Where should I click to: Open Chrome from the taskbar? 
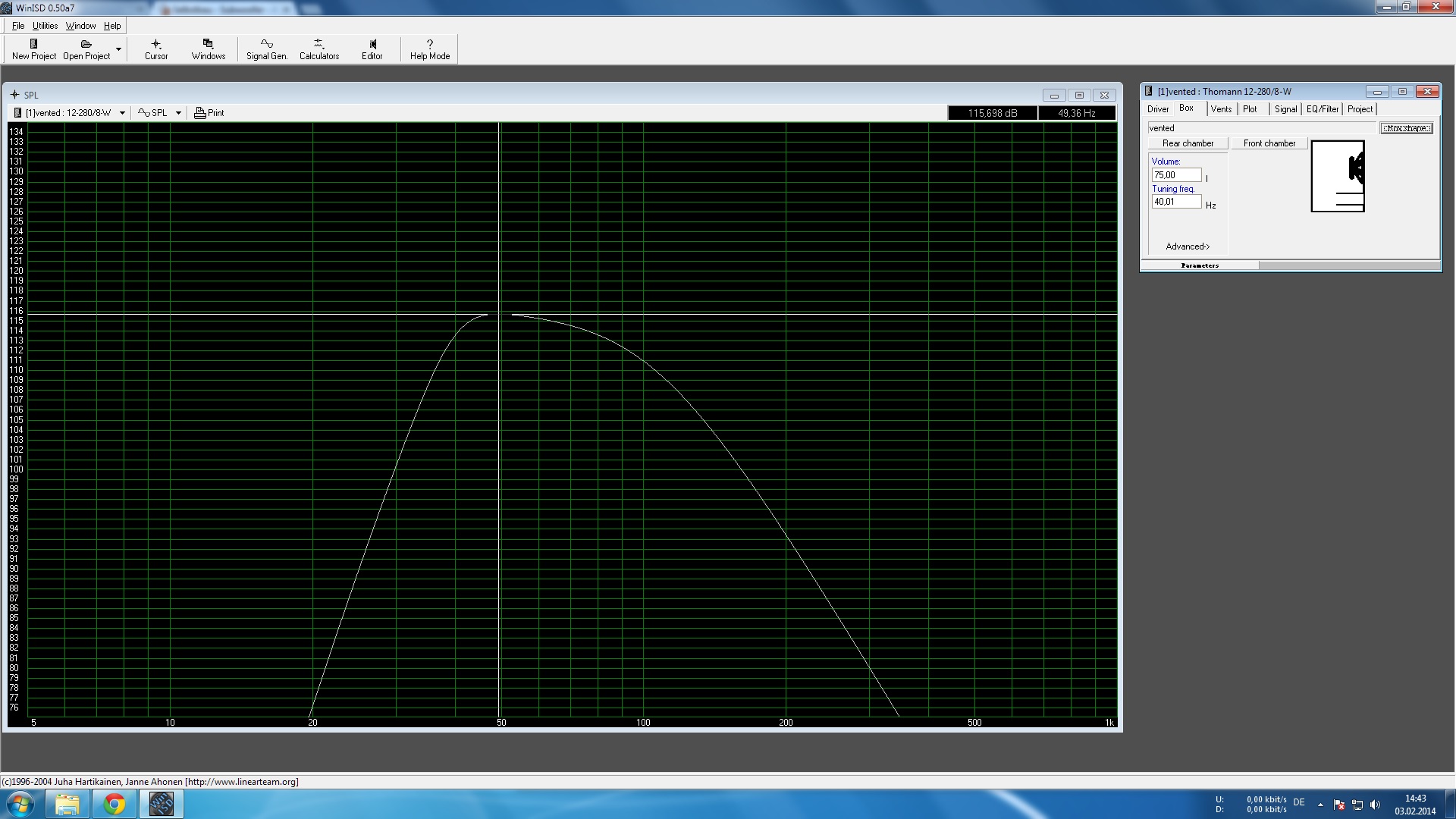click(115, 804)
